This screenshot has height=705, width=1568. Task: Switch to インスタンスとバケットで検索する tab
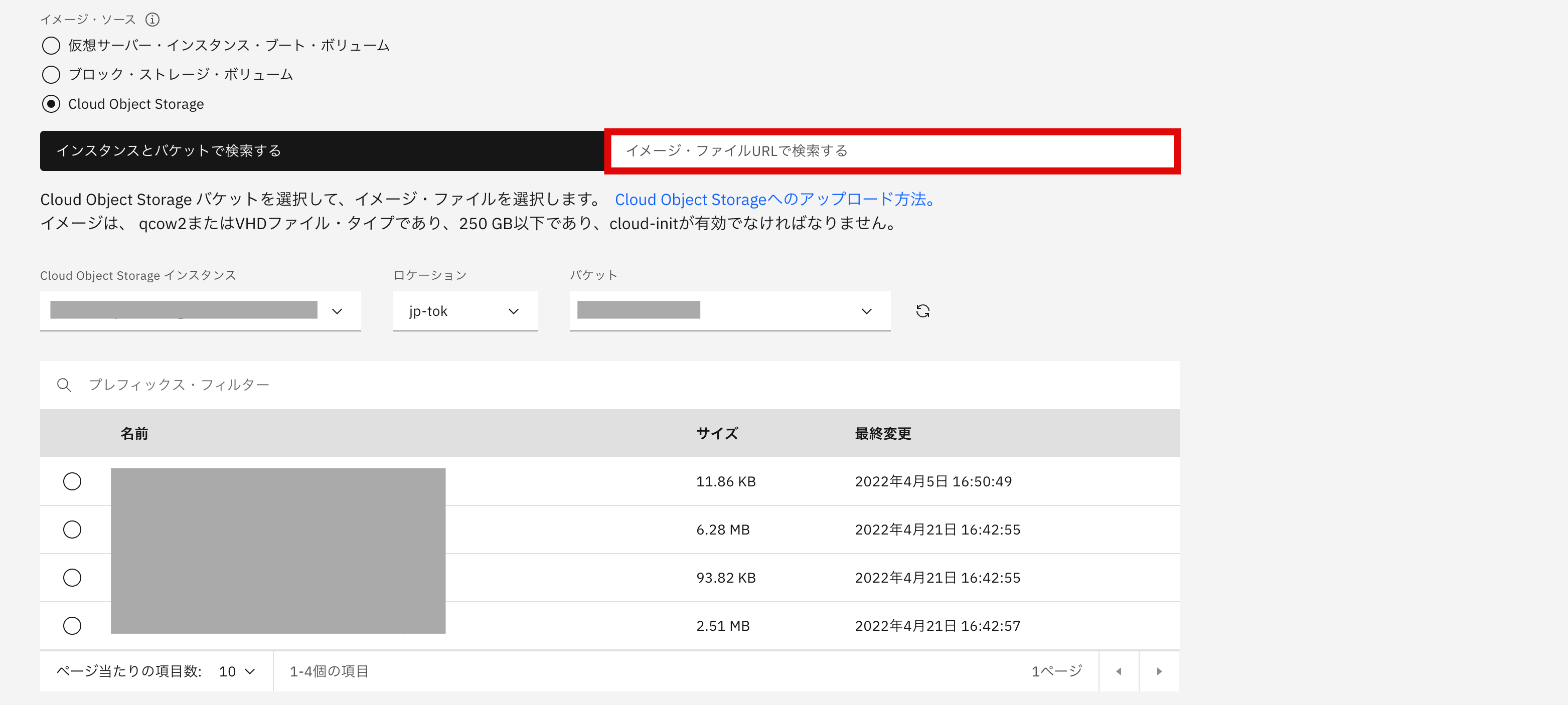click(169, 150)
